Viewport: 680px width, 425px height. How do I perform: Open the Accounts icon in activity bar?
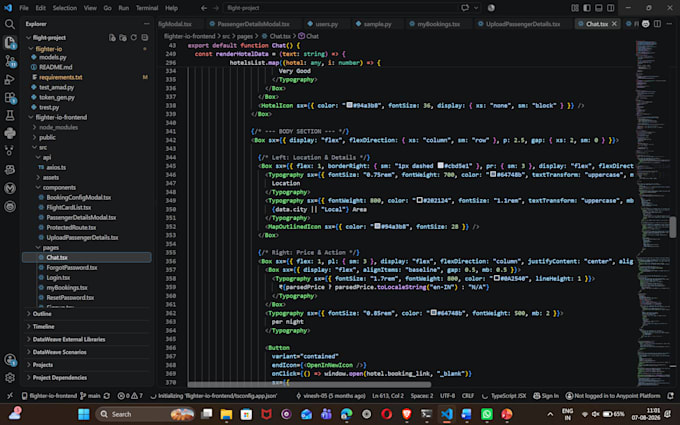pyautogui.click(x=10, y=360)
